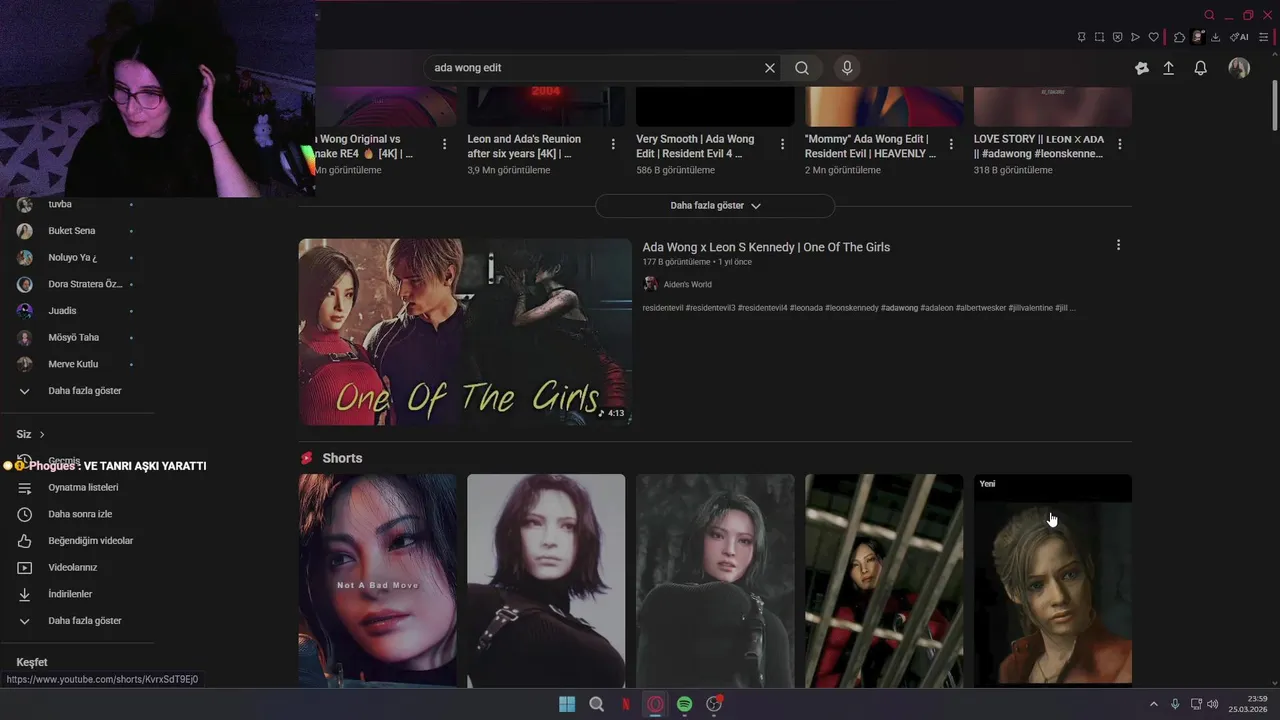
Task: Play the One Of The Girls thumbnail
Action: tap(465, 332)
